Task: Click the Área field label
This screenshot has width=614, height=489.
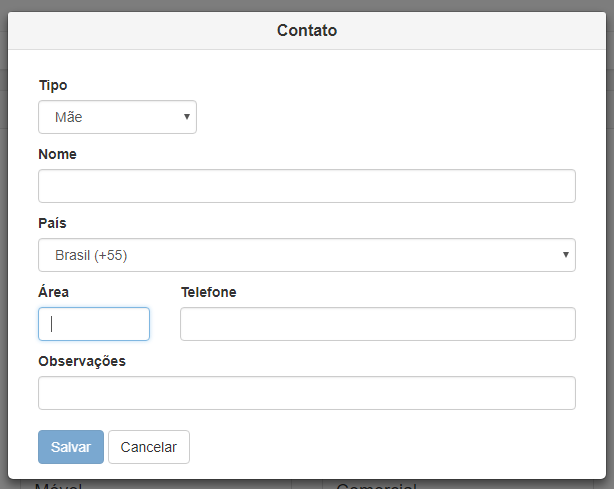Action: tap(54, 292)
